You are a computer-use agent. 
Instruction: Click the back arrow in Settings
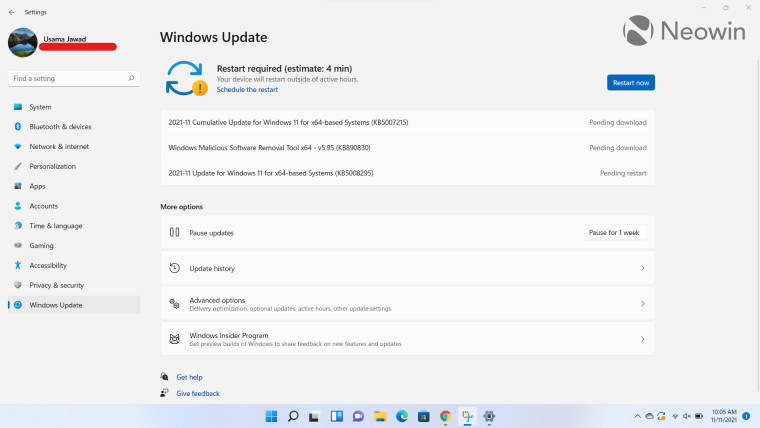(12, 12)
